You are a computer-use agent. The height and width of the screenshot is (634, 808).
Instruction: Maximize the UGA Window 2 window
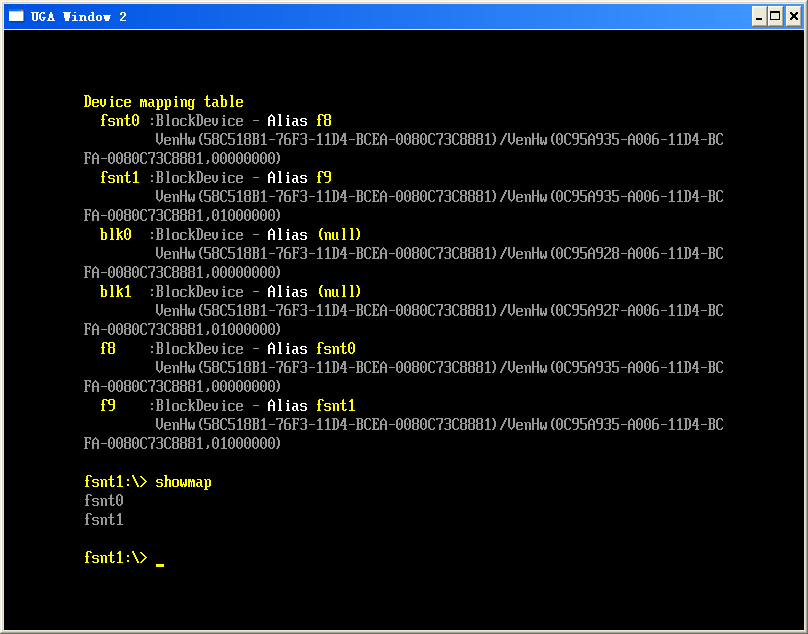(775, 17)
